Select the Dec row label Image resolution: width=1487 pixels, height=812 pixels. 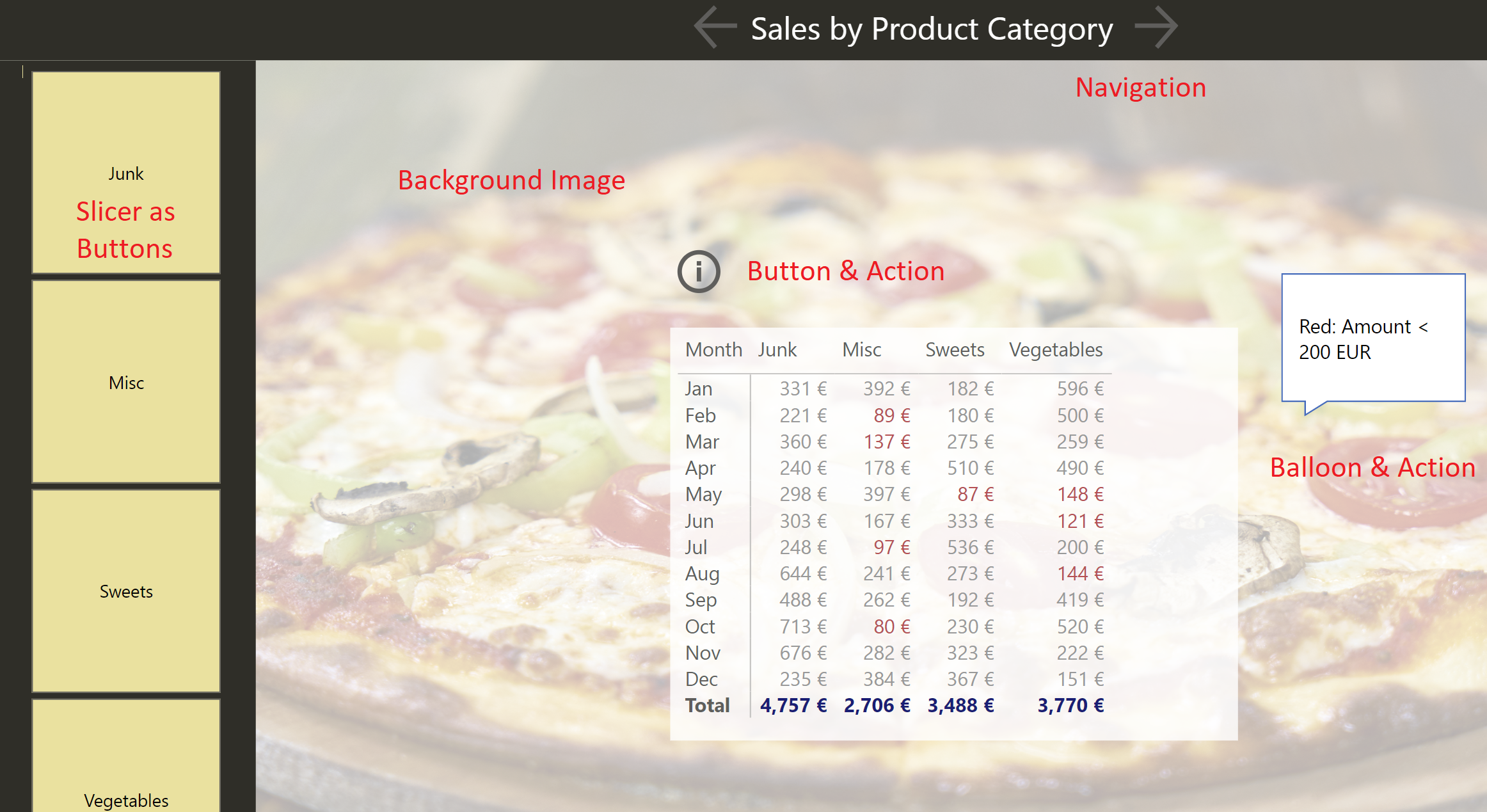(x=701, y=679)
